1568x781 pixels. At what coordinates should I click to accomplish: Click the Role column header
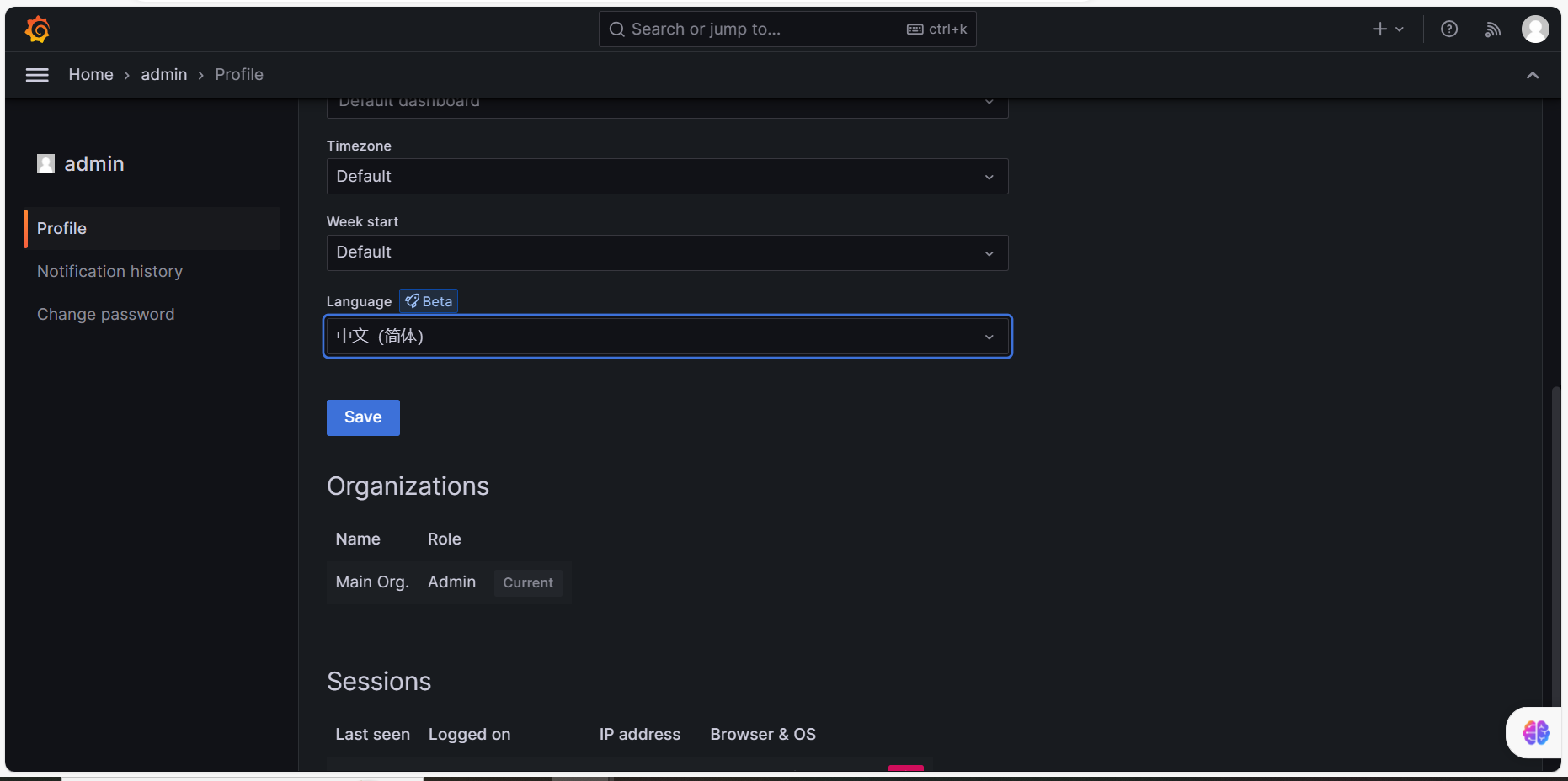tap(444, 539)
